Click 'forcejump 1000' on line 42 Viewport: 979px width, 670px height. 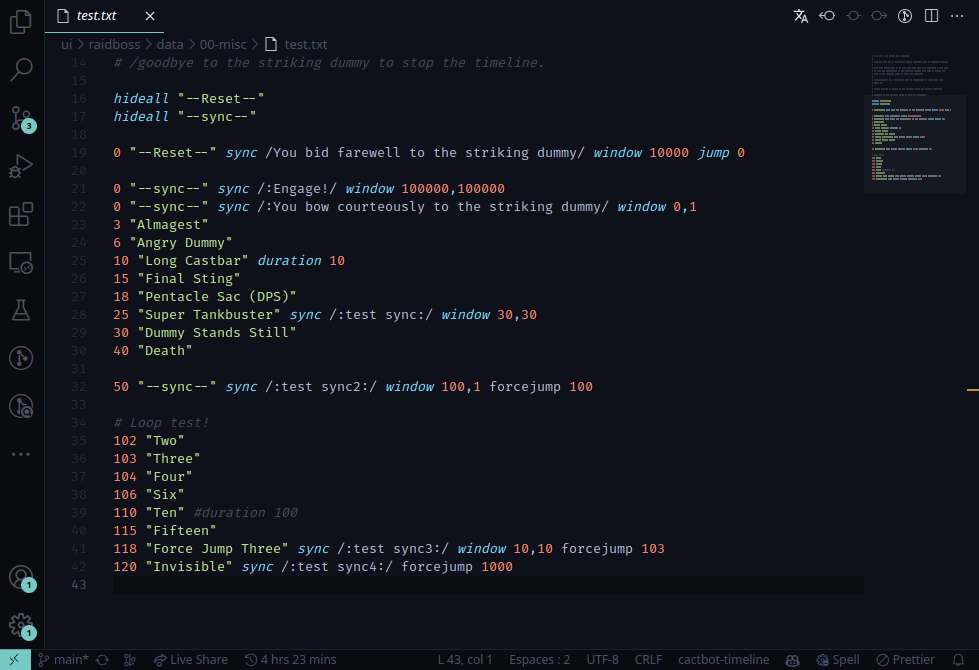pos(457,566)
